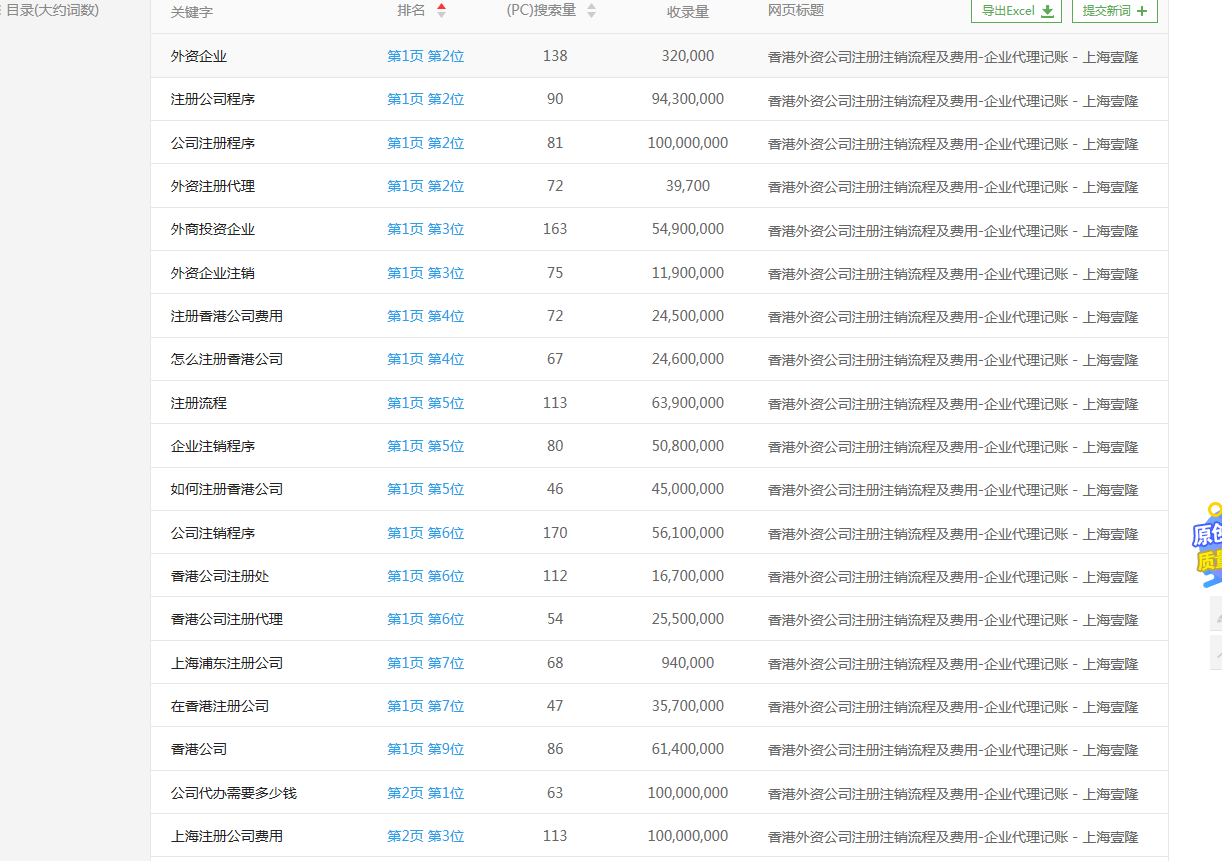Viewport: 1222px width, 861px height.
Task: Click 第2页 第1位 for 公司代办需要多少钱
Action: 425,792
